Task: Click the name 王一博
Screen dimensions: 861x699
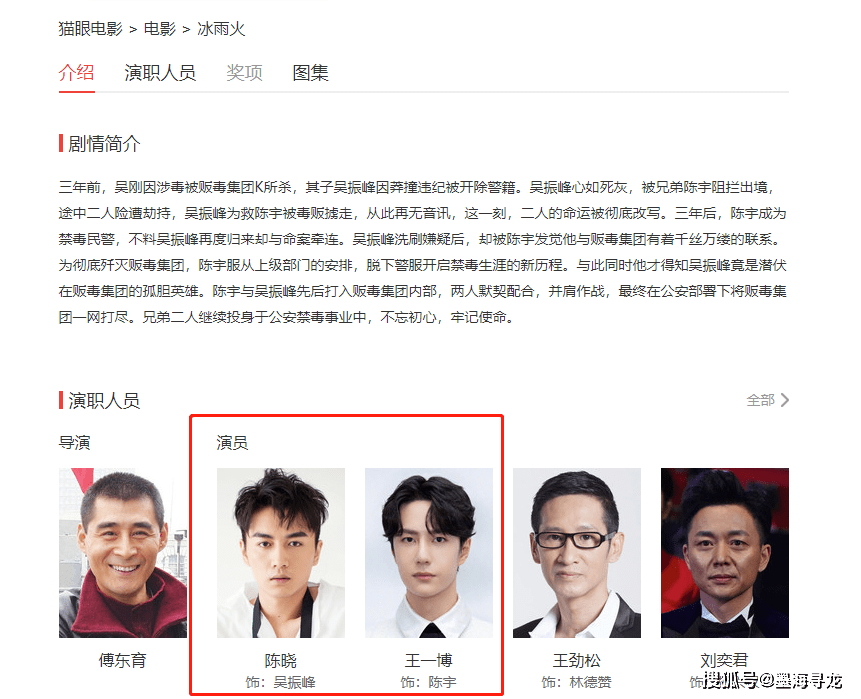Action: (429, 660)
